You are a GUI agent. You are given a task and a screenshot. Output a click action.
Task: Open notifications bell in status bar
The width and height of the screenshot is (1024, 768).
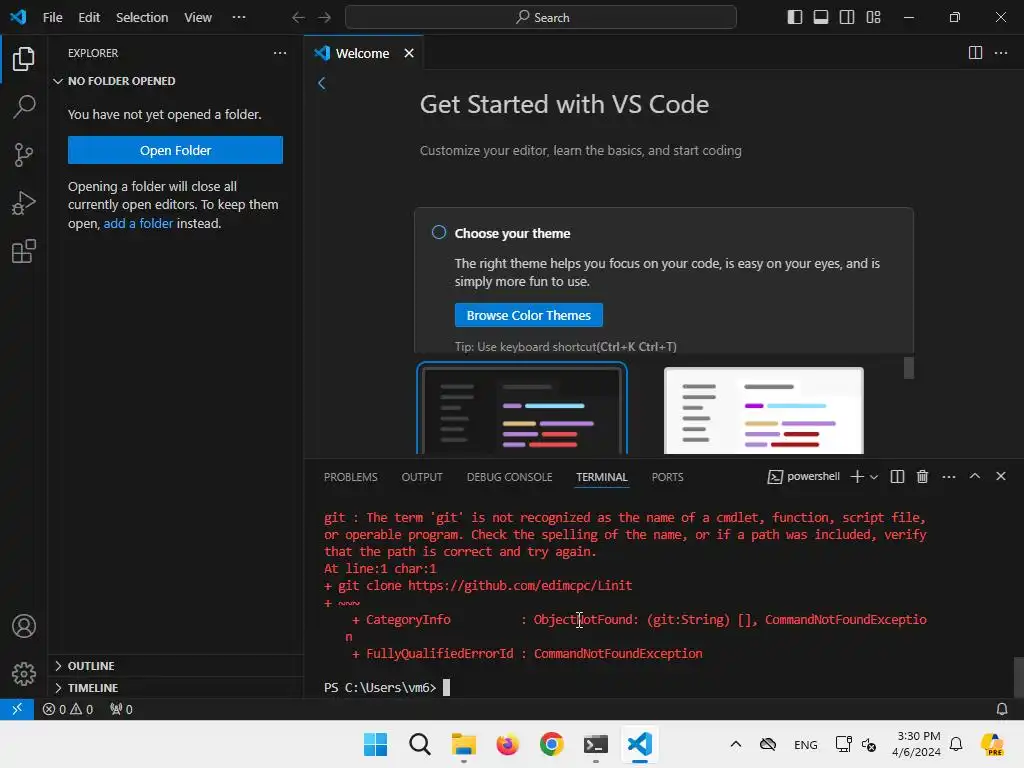(1002, 709)
